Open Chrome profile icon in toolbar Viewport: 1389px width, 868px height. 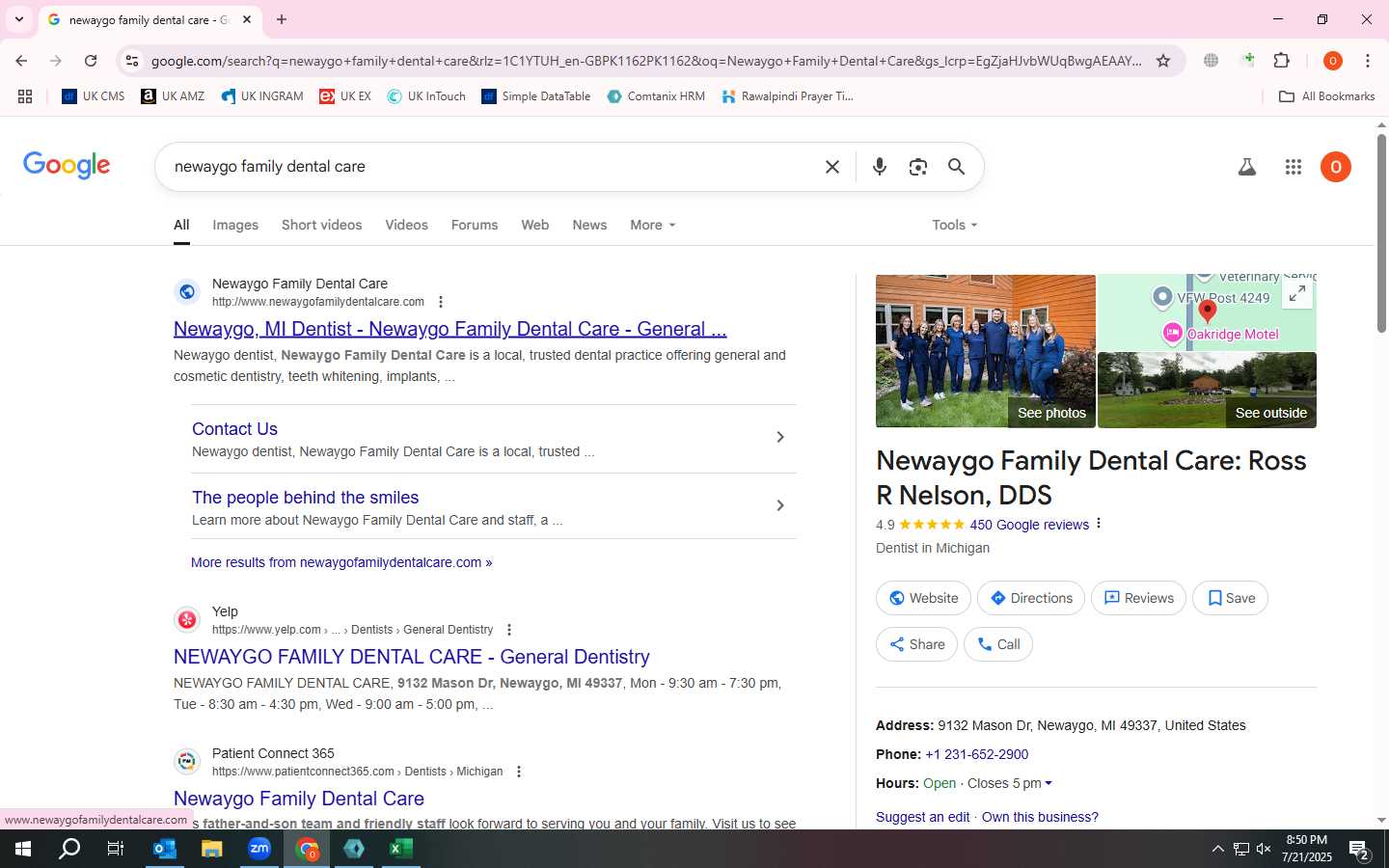tap(1333, 61)
